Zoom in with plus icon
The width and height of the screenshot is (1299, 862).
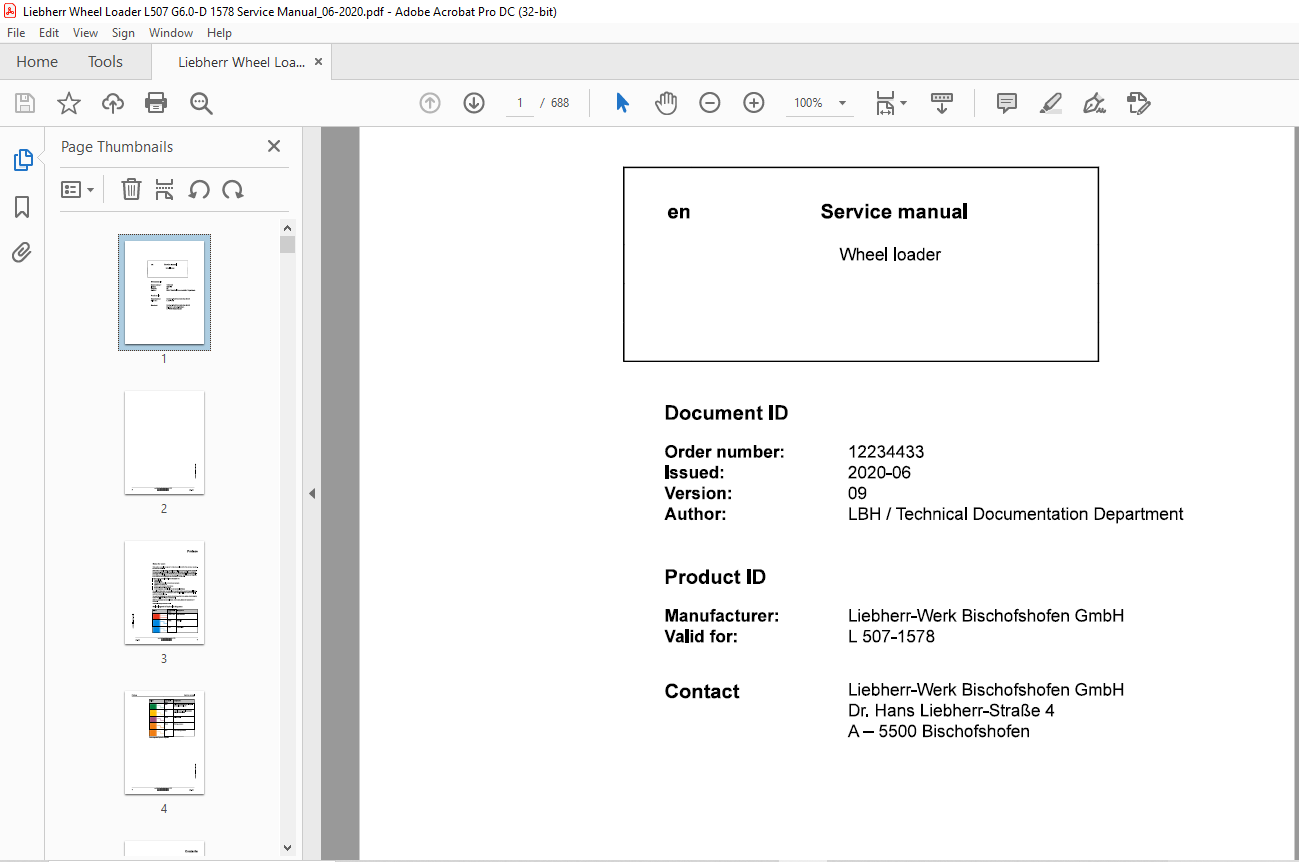coord(754,103)
